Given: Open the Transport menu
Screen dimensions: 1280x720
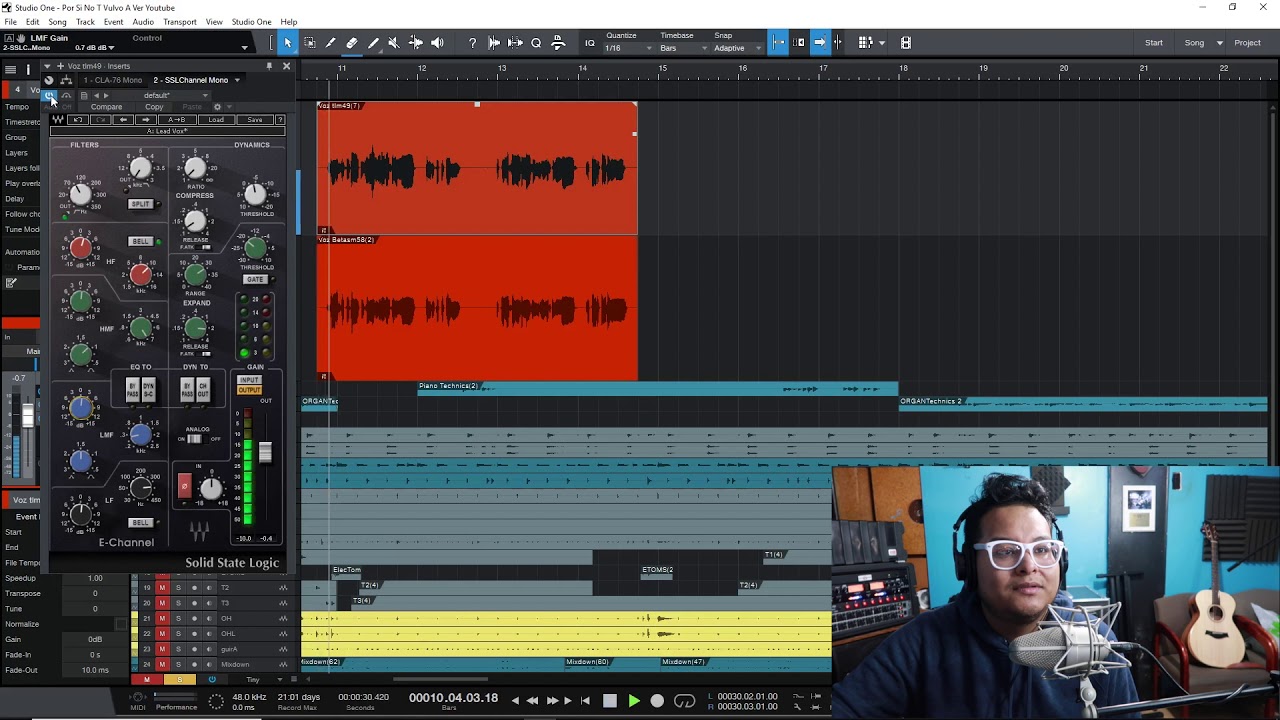Looking at the screenshot, I should (180, 22).
